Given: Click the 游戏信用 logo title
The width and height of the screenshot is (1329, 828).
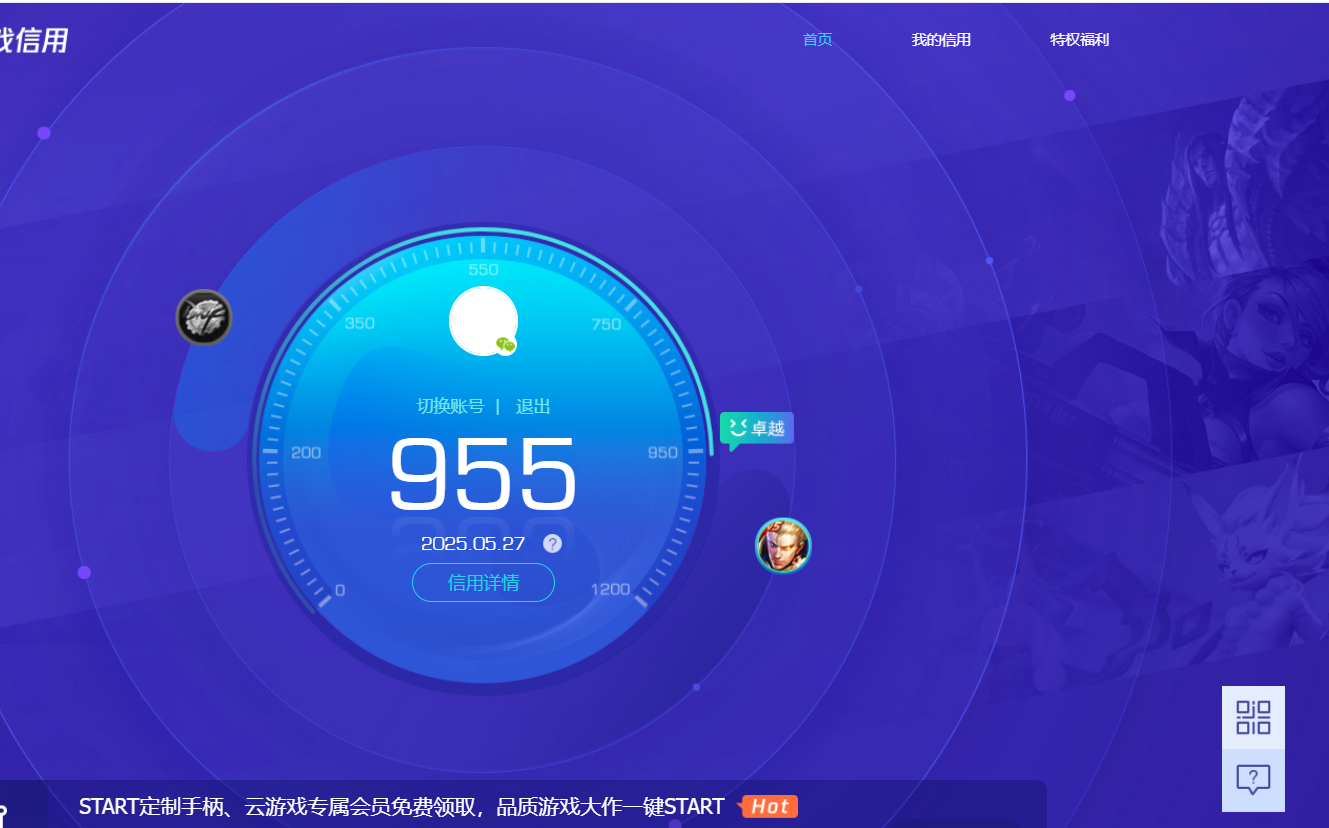Looking at the screenshot, I should [33, 41].
